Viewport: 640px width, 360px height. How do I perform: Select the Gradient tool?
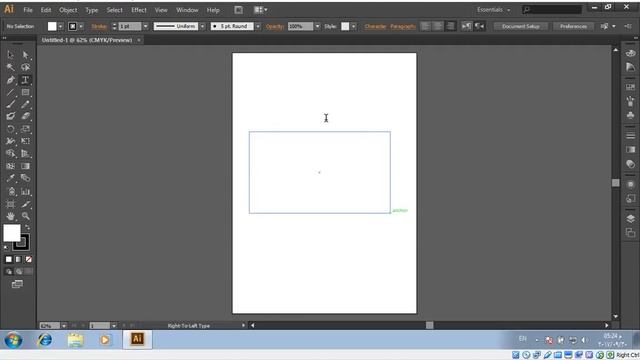pos(25,166)
